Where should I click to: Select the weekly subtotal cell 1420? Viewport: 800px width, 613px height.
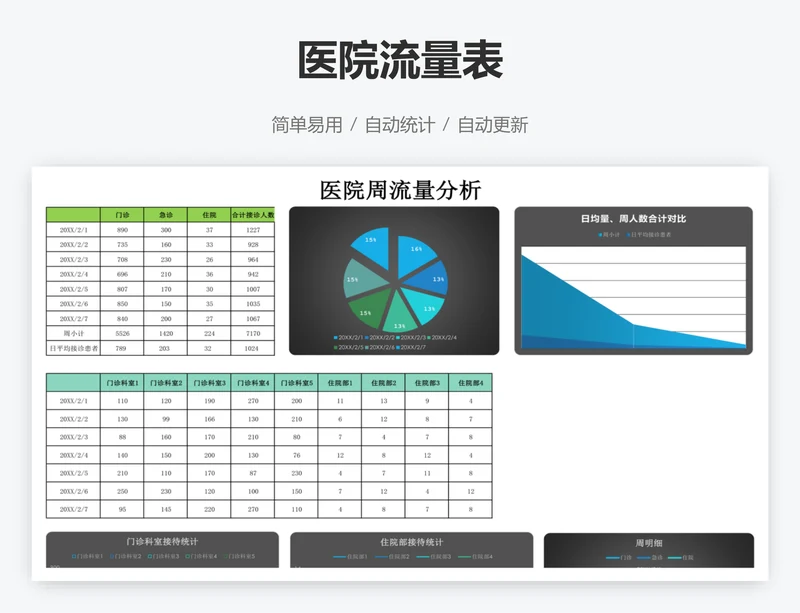point(166,333)
